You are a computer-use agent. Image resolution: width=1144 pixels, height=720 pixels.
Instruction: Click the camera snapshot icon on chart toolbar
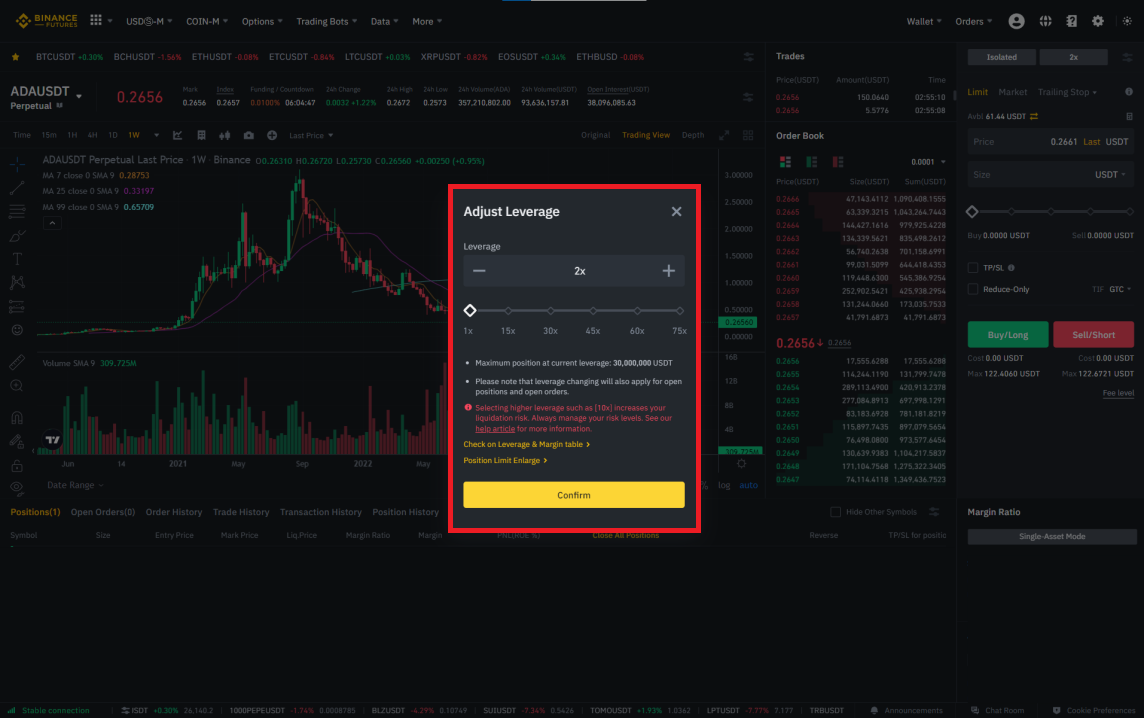click(249, 135)
